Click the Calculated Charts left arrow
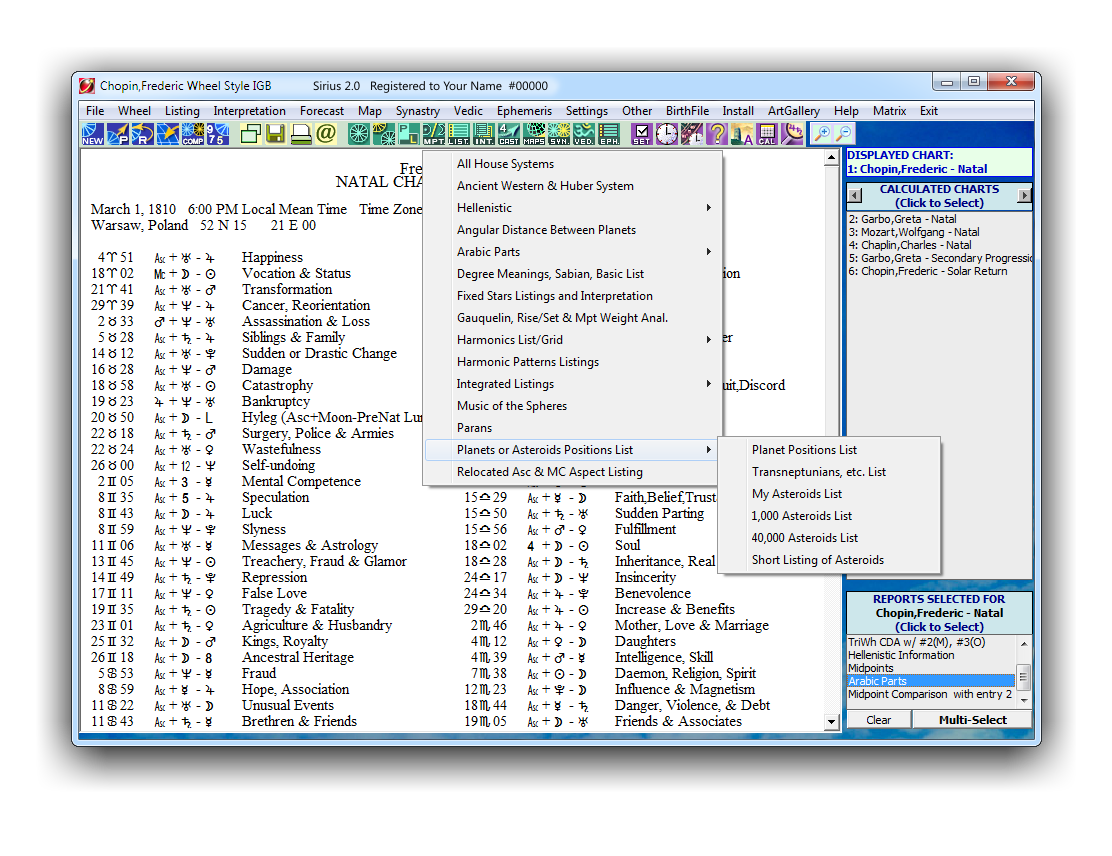This screenshot has width=1112, height=856. coord(855,195)
